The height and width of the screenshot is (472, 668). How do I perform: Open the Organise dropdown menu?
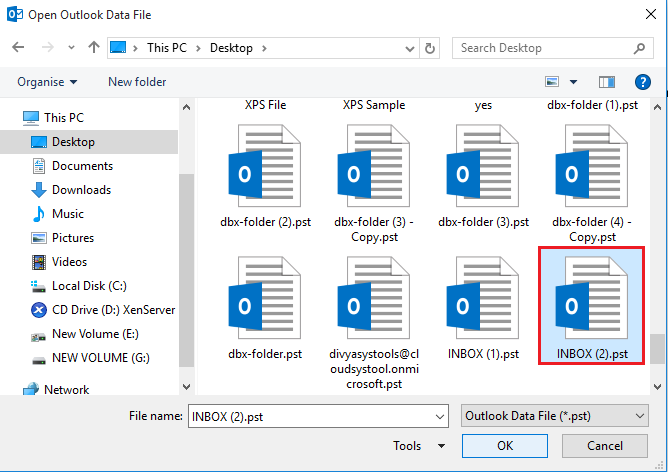point(47,82)
